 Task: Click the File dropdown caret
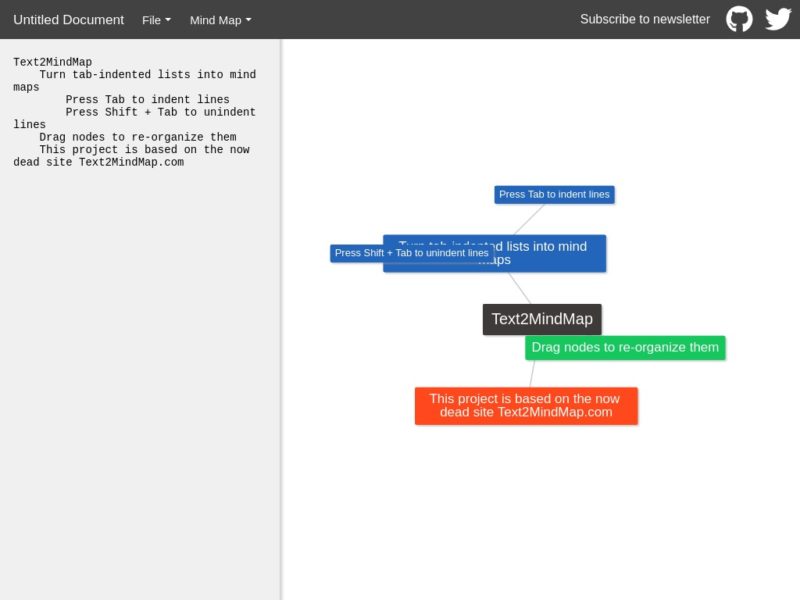coord(167,19)
